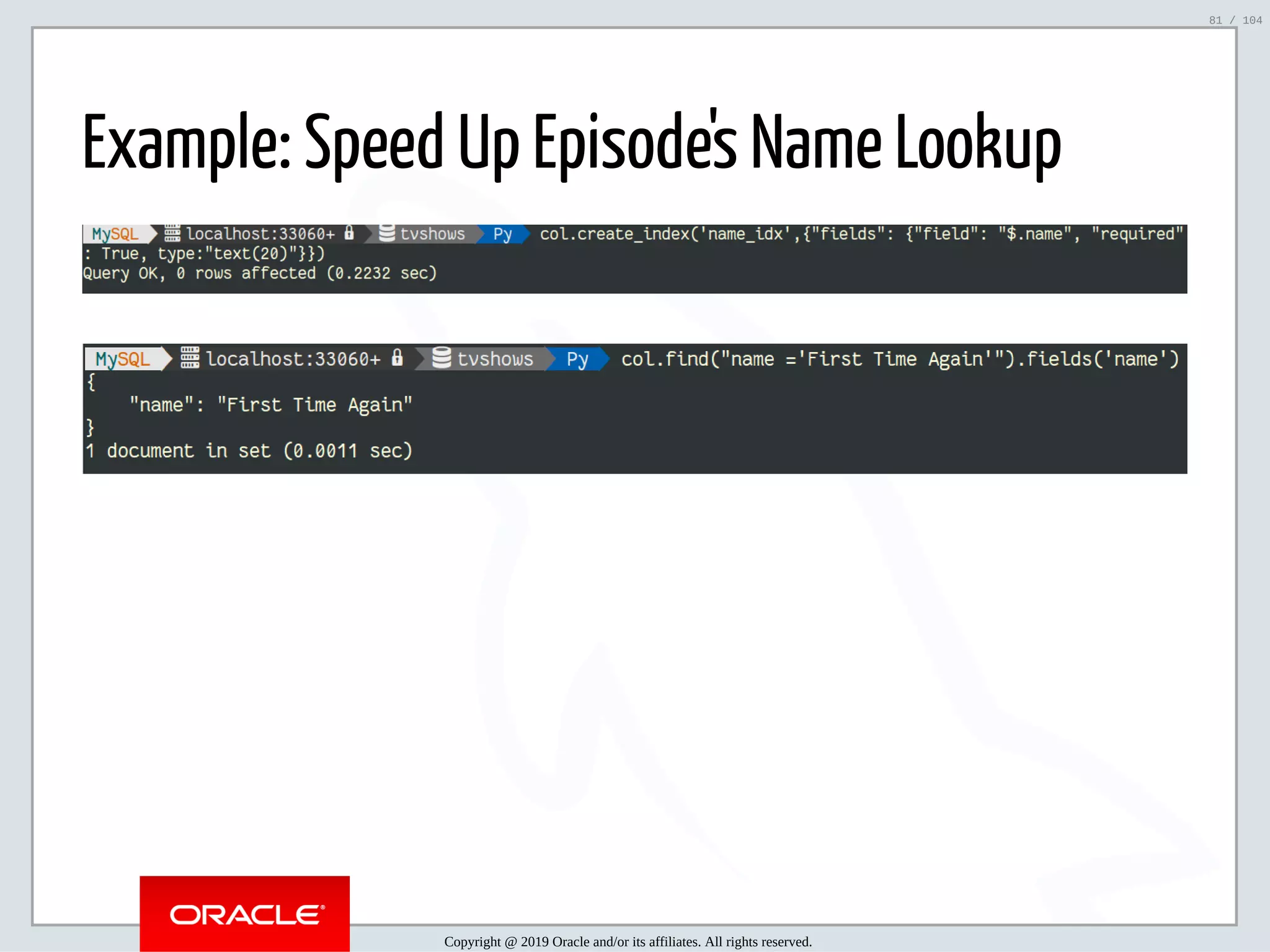This screenshot has height=952, width=1270.
Task: Click the slide title Speed Up Episode's Name Lookup
Action: point(572,143)
